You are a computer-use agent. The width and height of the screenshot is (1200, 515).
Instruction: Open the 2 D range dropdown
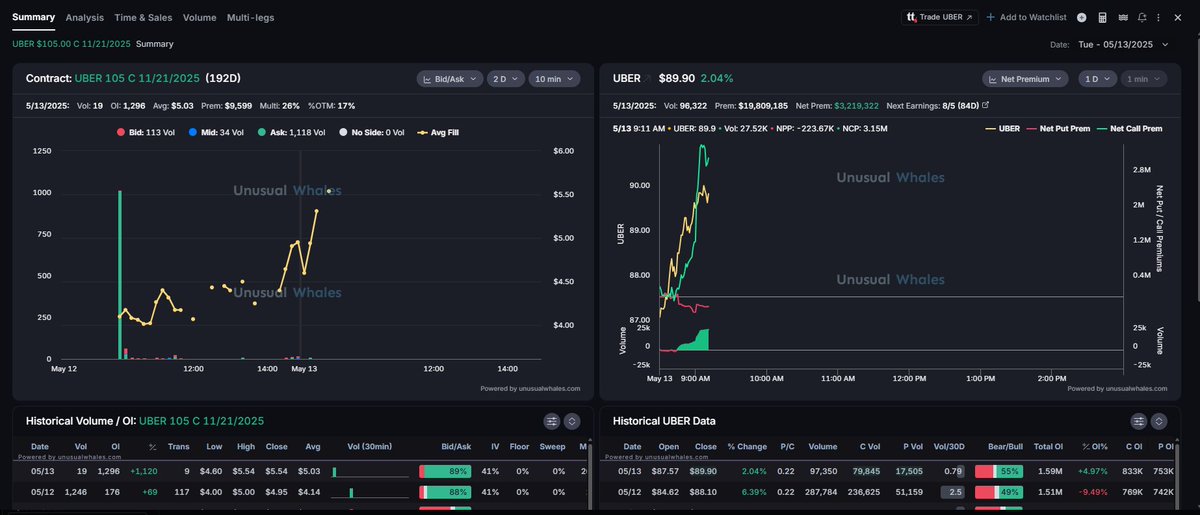coord(506,78)
